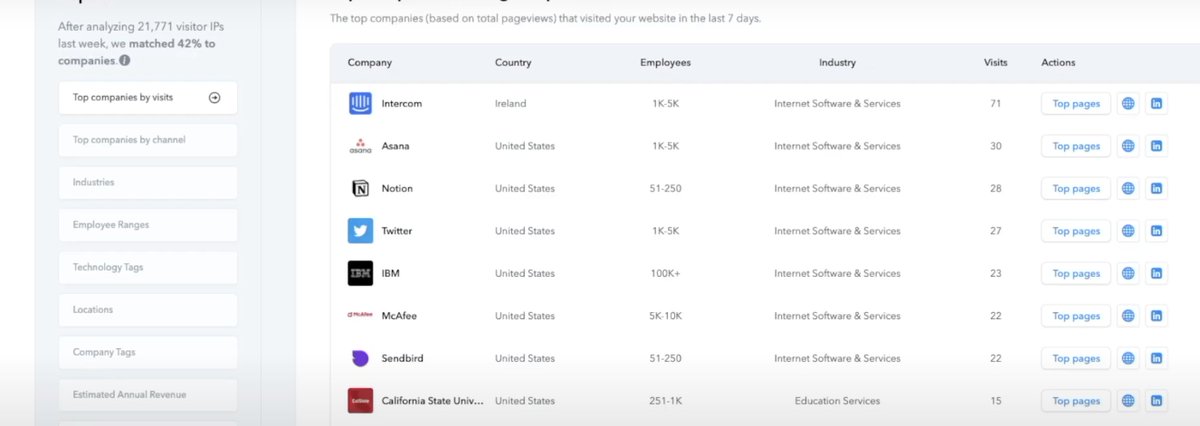
Task: Click the info icon after 'companies'
Action: point(124,60)
